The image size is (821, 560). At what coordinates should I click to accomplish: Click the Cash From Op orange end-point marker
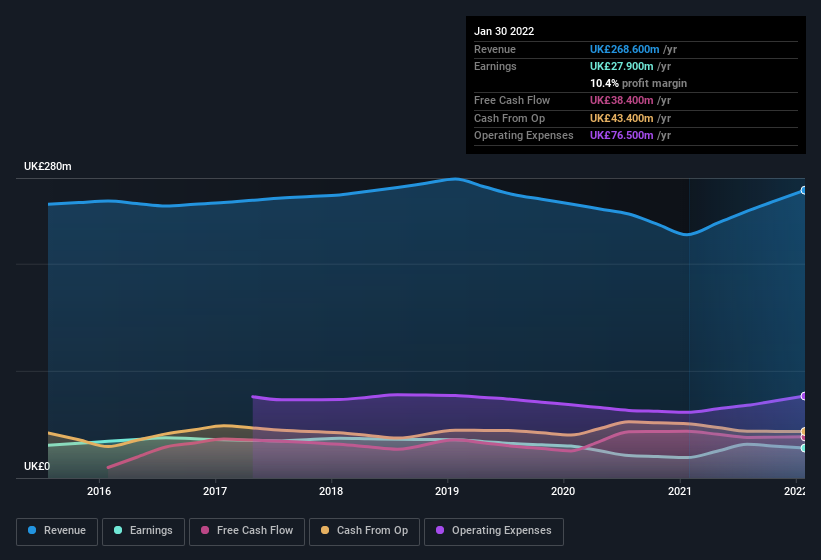coord(803,432)
